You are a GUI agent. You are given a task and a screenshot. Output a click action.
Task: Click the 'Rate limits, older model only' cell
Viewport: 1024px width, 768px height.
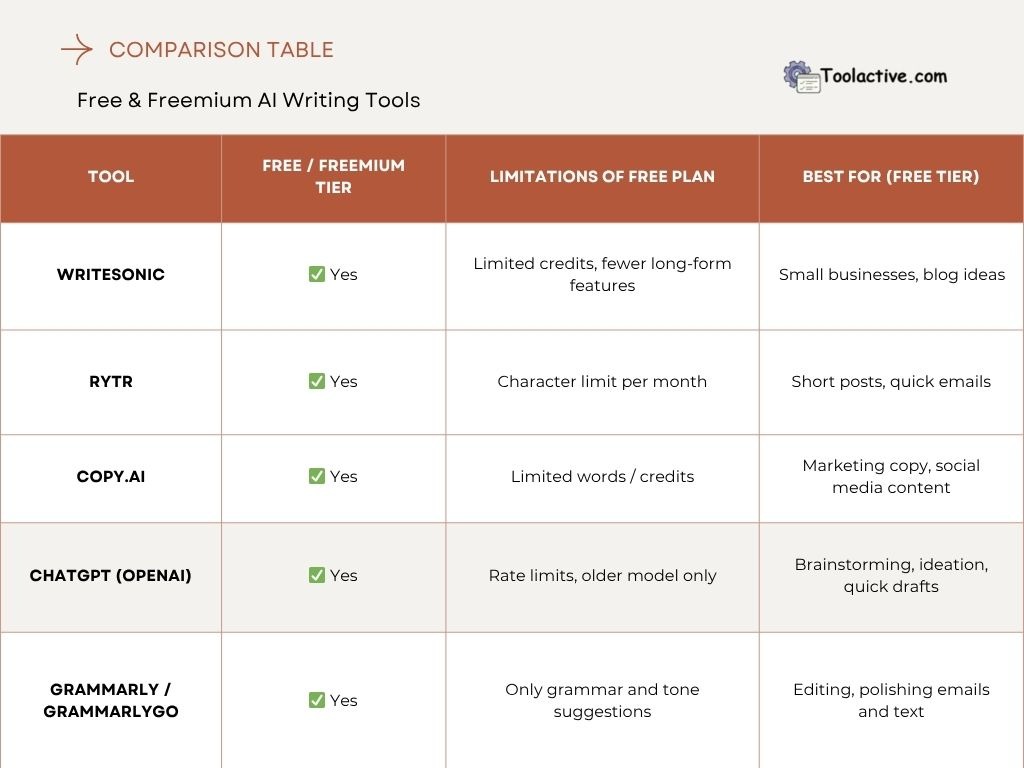pyautogui.click(x=602, y=575)
